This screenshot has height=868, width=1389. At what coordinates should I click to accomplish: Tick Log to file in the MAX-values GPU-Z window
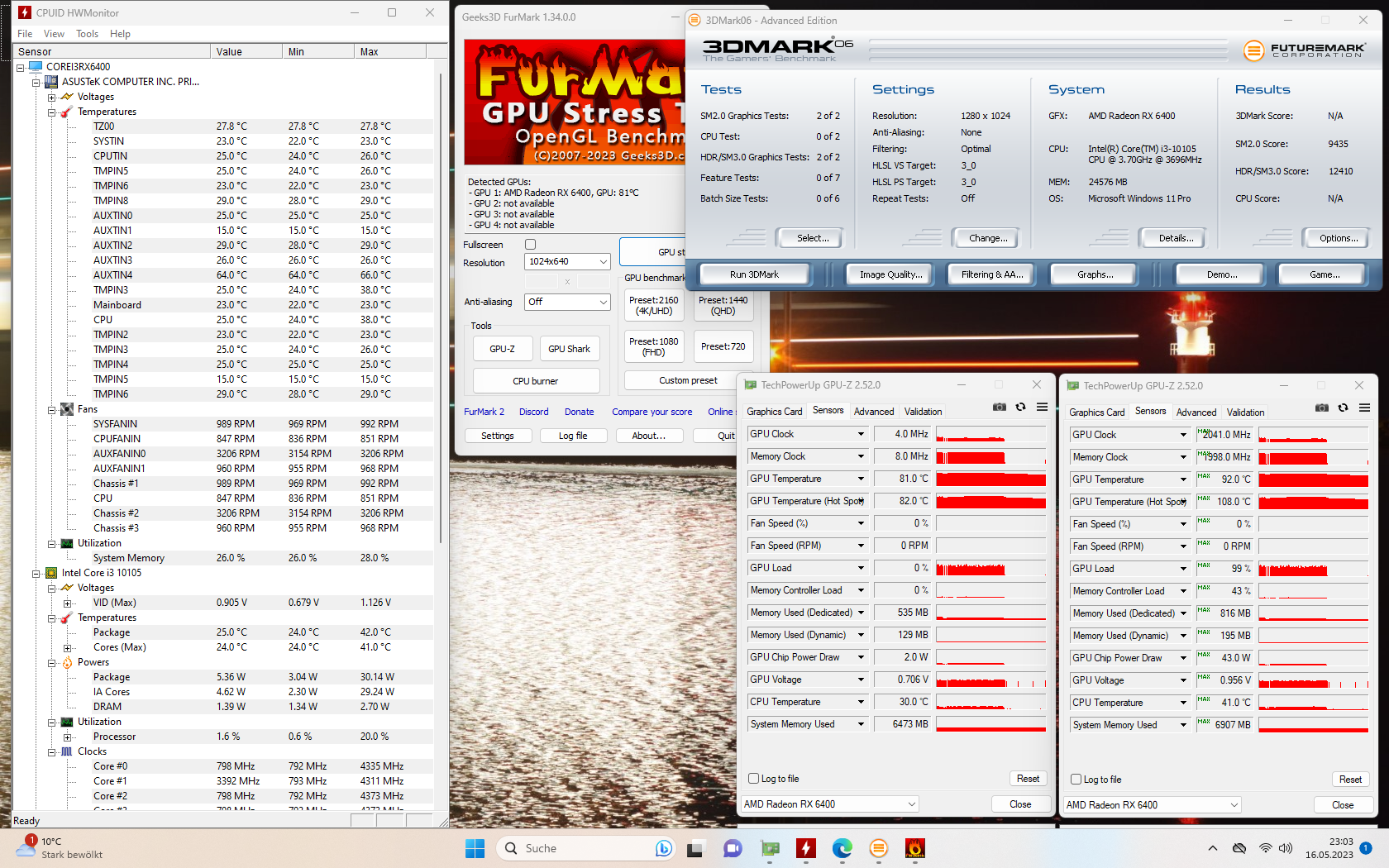(x=1076, y=780)
